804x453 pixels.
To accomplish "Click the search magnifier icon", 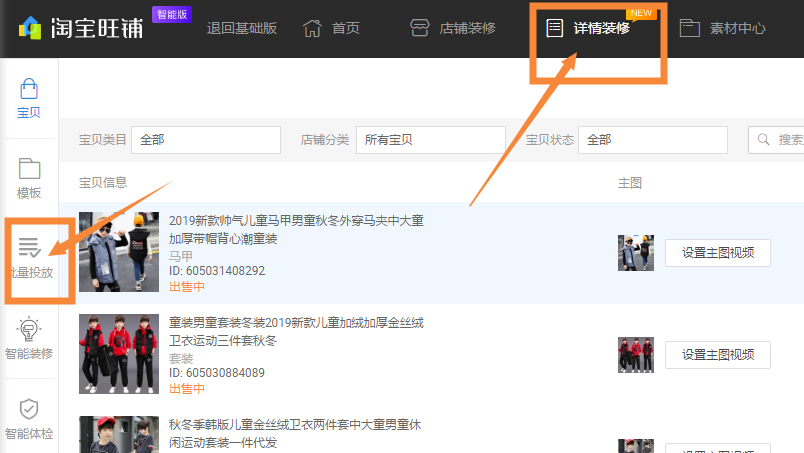I will pos(765,140).
